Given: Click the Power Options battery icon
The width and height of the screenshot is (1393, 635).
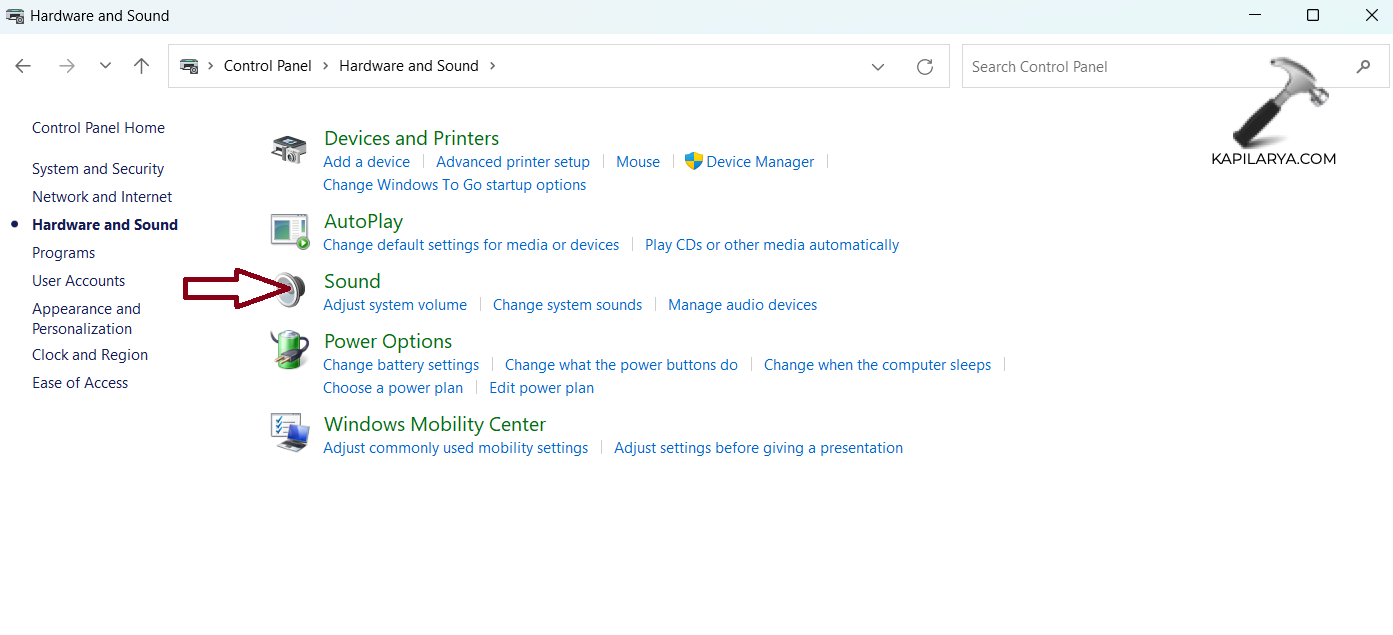Looking at the screenshot, I should [x=290, y=351].
